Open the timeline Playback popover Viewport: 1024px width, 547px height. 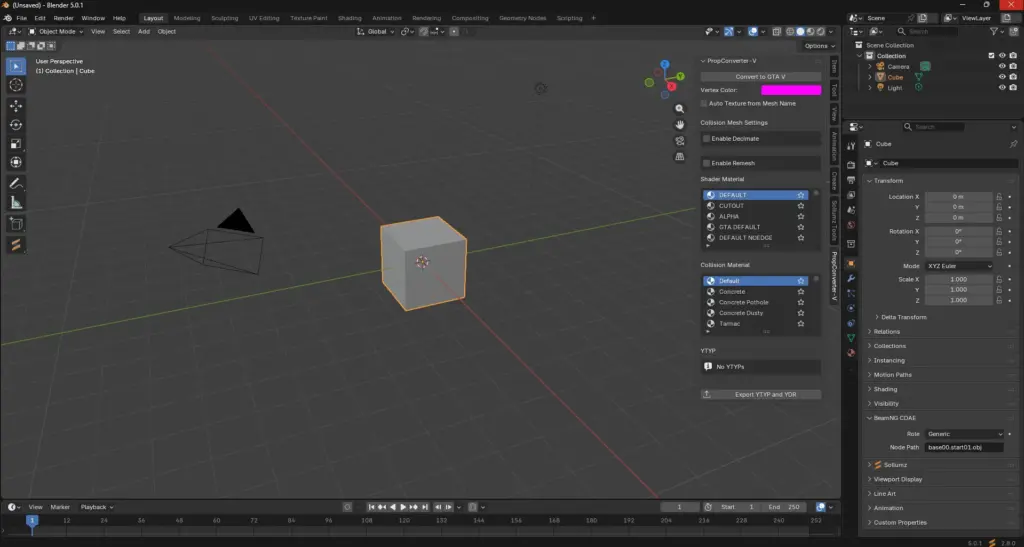coord(97,507)
